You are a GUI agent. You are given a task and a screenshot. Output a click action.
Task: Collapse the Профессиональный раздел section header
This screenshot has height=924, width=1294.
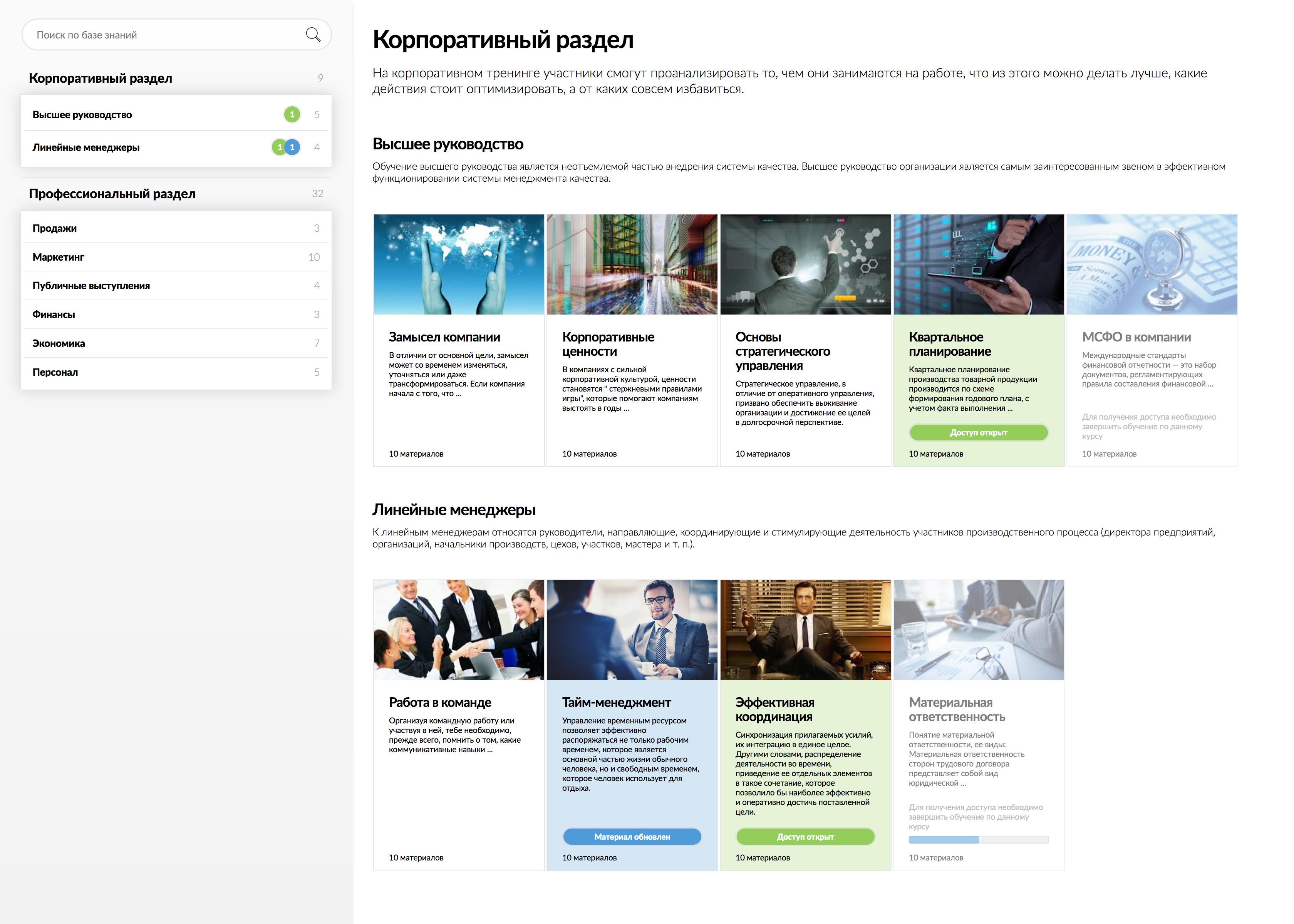112,194
